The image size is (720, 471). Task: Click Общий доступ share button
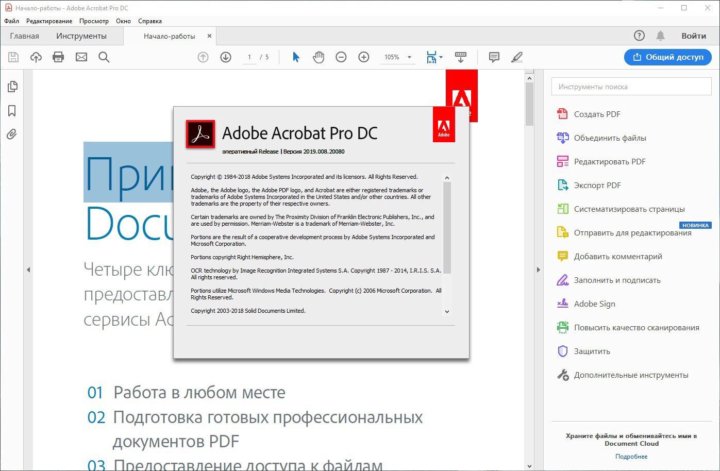click(x=668, y=57)
